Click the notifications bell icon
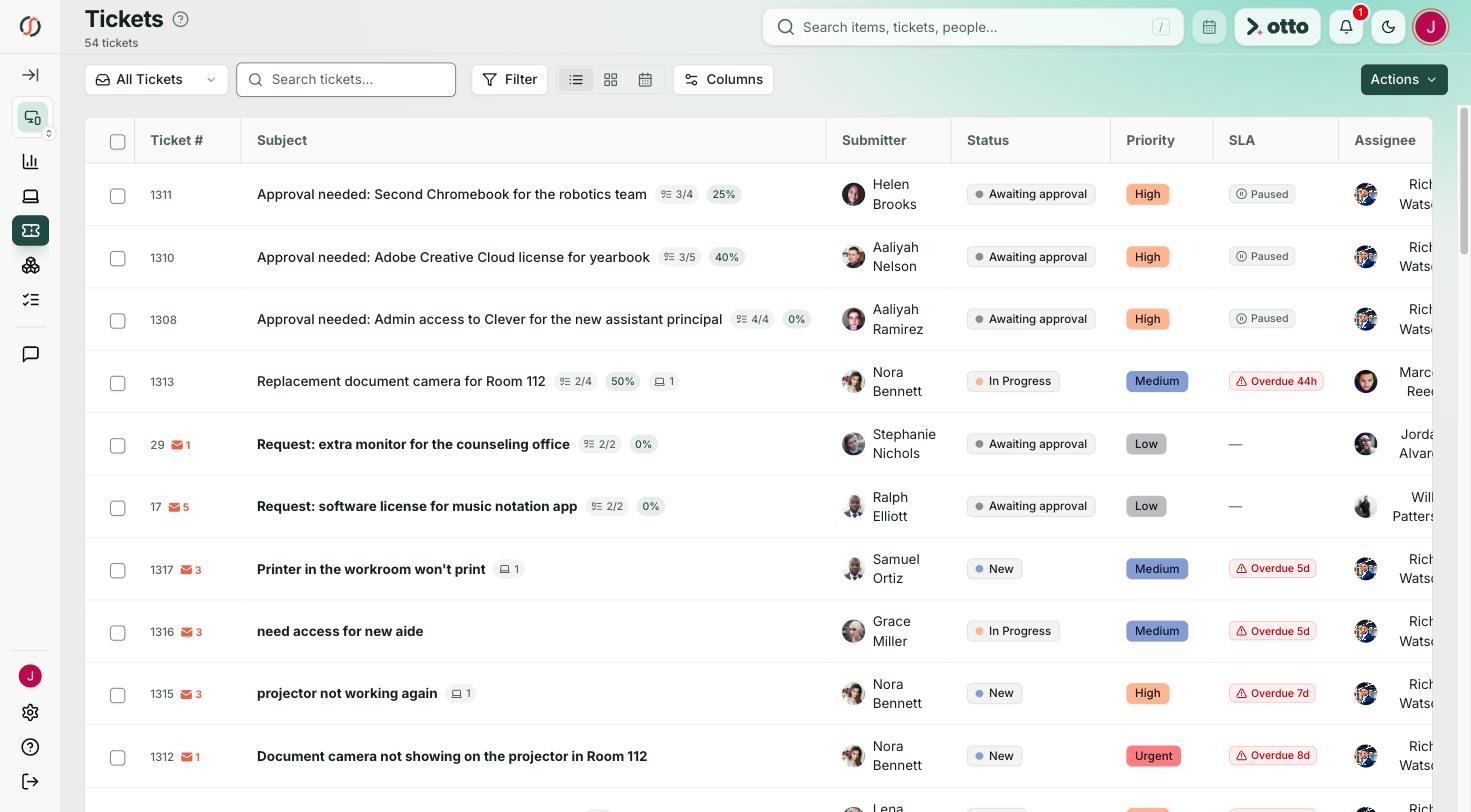This screenshot has height=812, width=1471. (x=1346, y=27)
